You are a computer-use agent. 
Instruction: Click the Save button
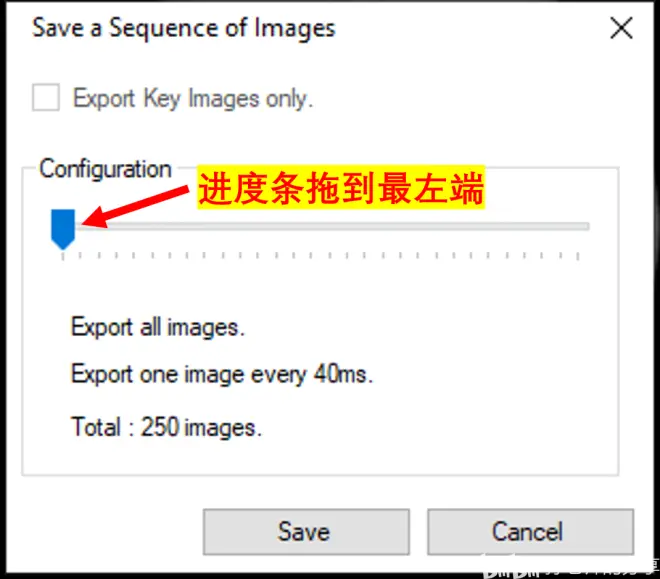(306, 532)
